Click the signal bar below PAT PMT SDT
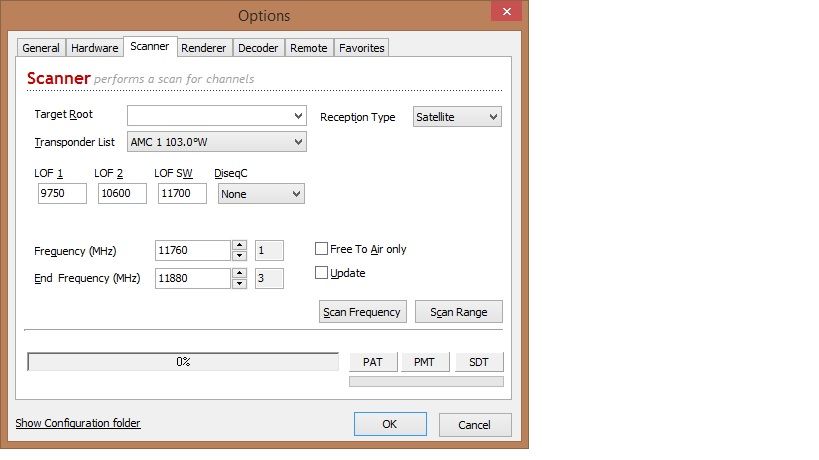This screenshot has width=819, height=460. pos(426,382)
